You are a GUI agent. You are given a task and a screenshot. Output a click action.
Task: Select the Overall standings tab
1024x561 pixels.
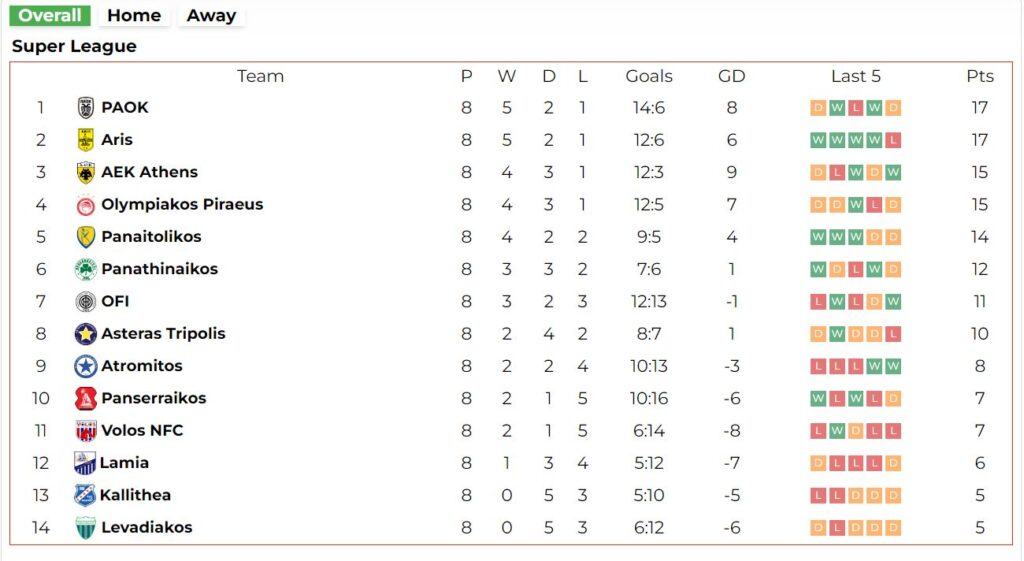click(x=50, y=16)
